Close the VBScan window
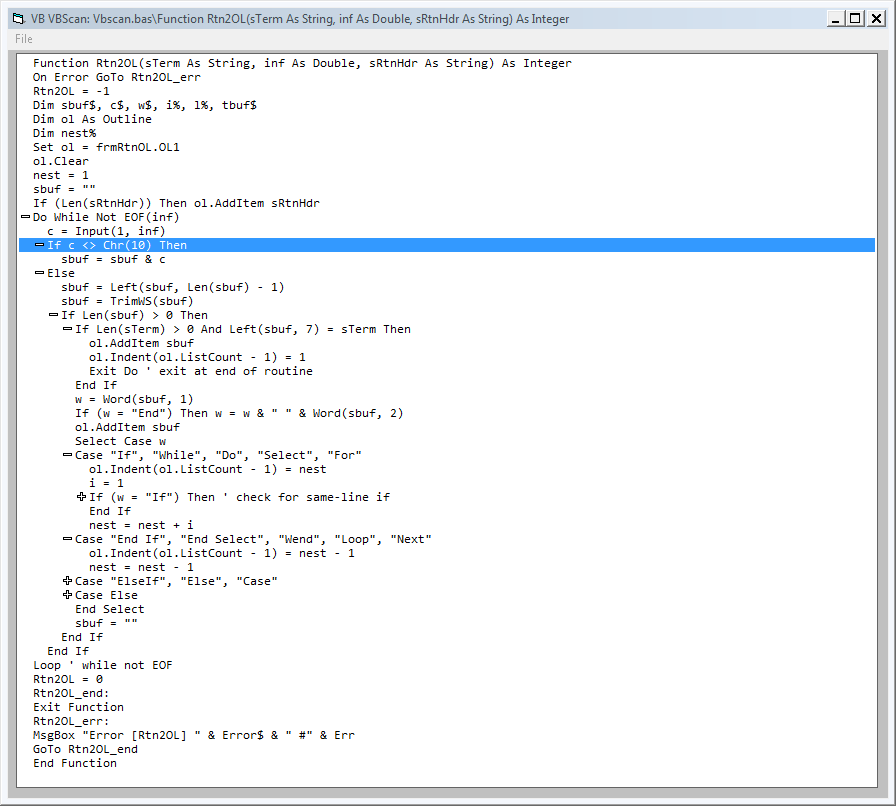The width and height of the screenshot is (896, 806). point(876,17)
